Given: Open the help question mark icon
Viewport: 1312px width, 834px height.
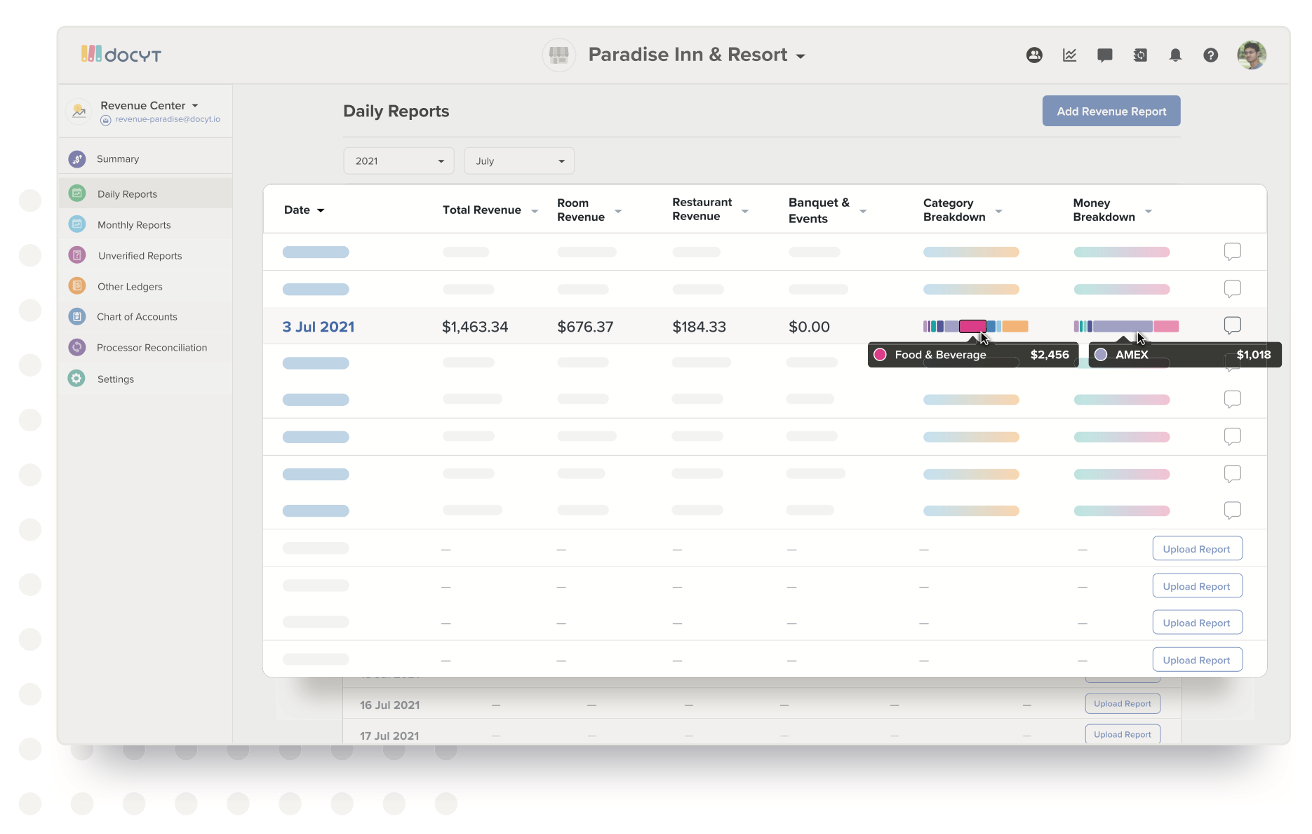Looking at the screenshot, I should (1211, 55).
